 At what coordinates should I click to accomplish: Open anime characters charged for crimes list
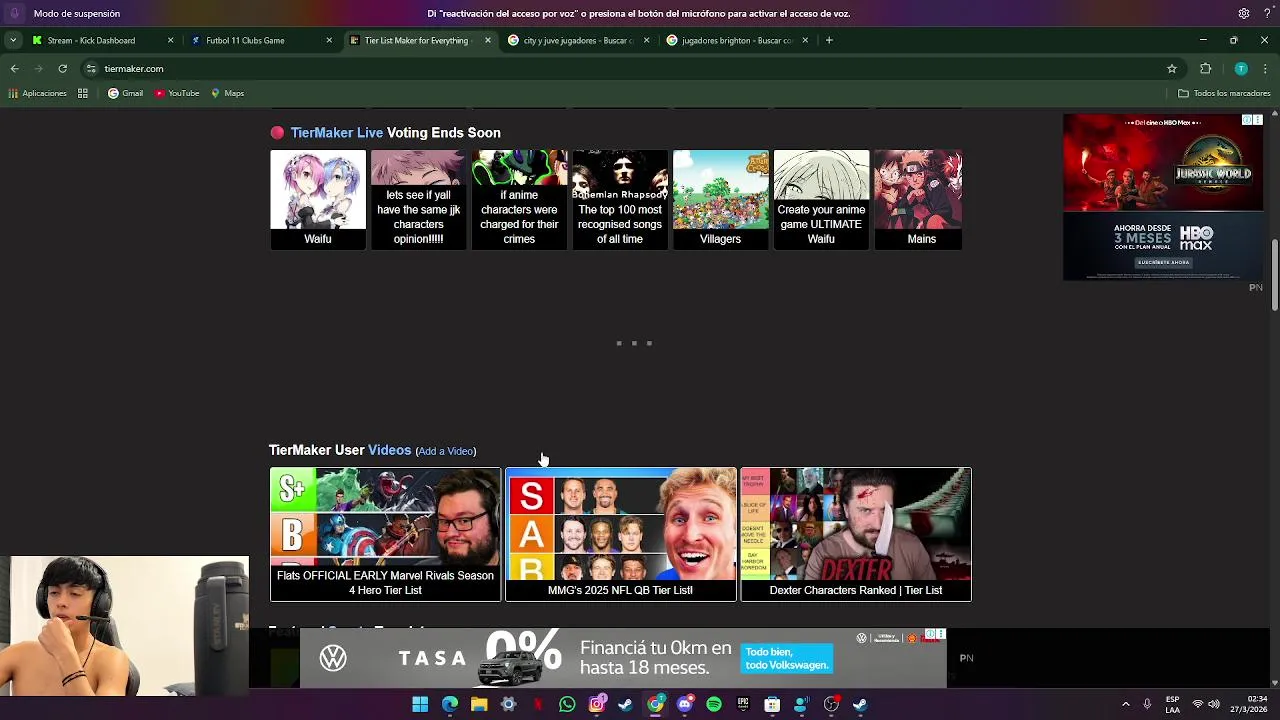click(519, 199)
